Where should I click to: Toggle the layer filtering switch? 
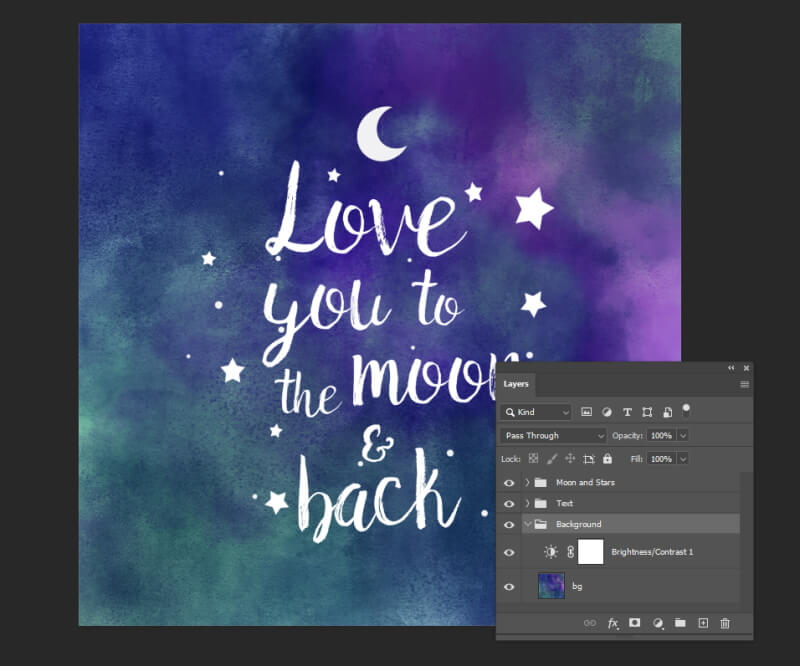(686, 410)
